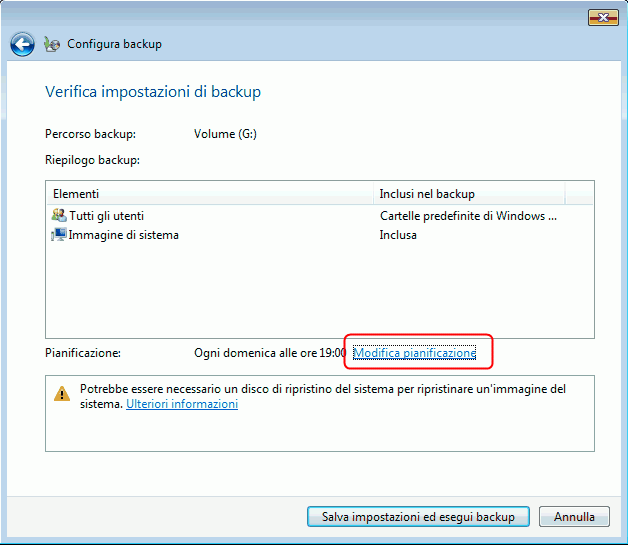Viewport: 628px width, 545px height.
Task: Click the Tutti gli utenti users icon
Action: [x=59, y=216]
